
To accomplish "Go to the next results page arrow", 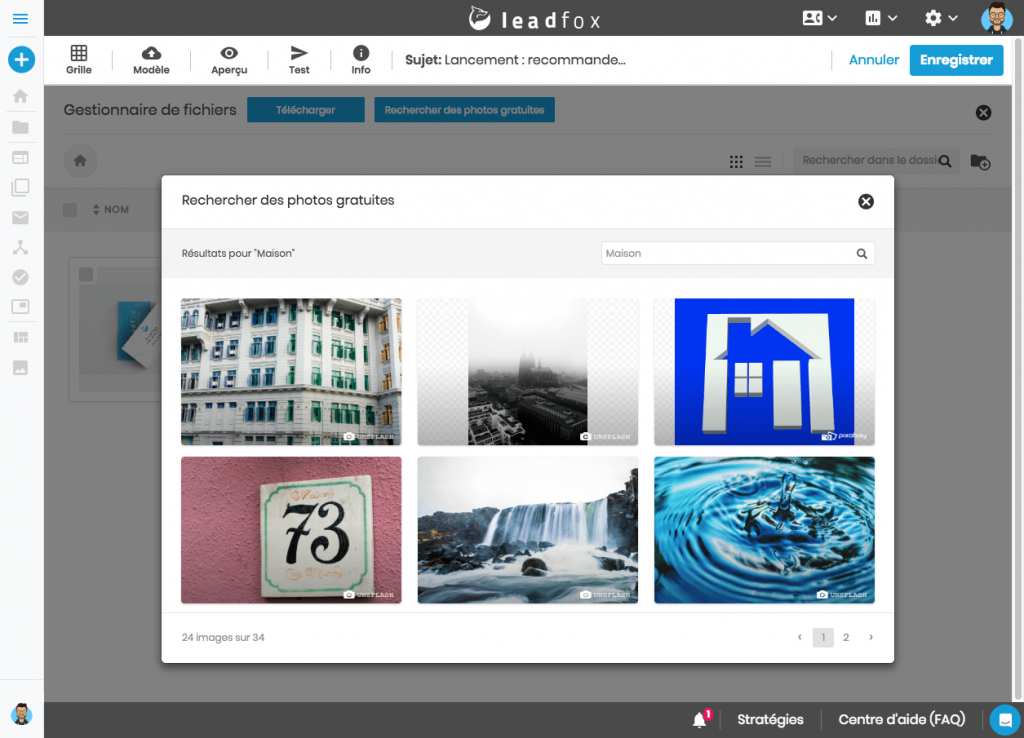I will 871,637.
